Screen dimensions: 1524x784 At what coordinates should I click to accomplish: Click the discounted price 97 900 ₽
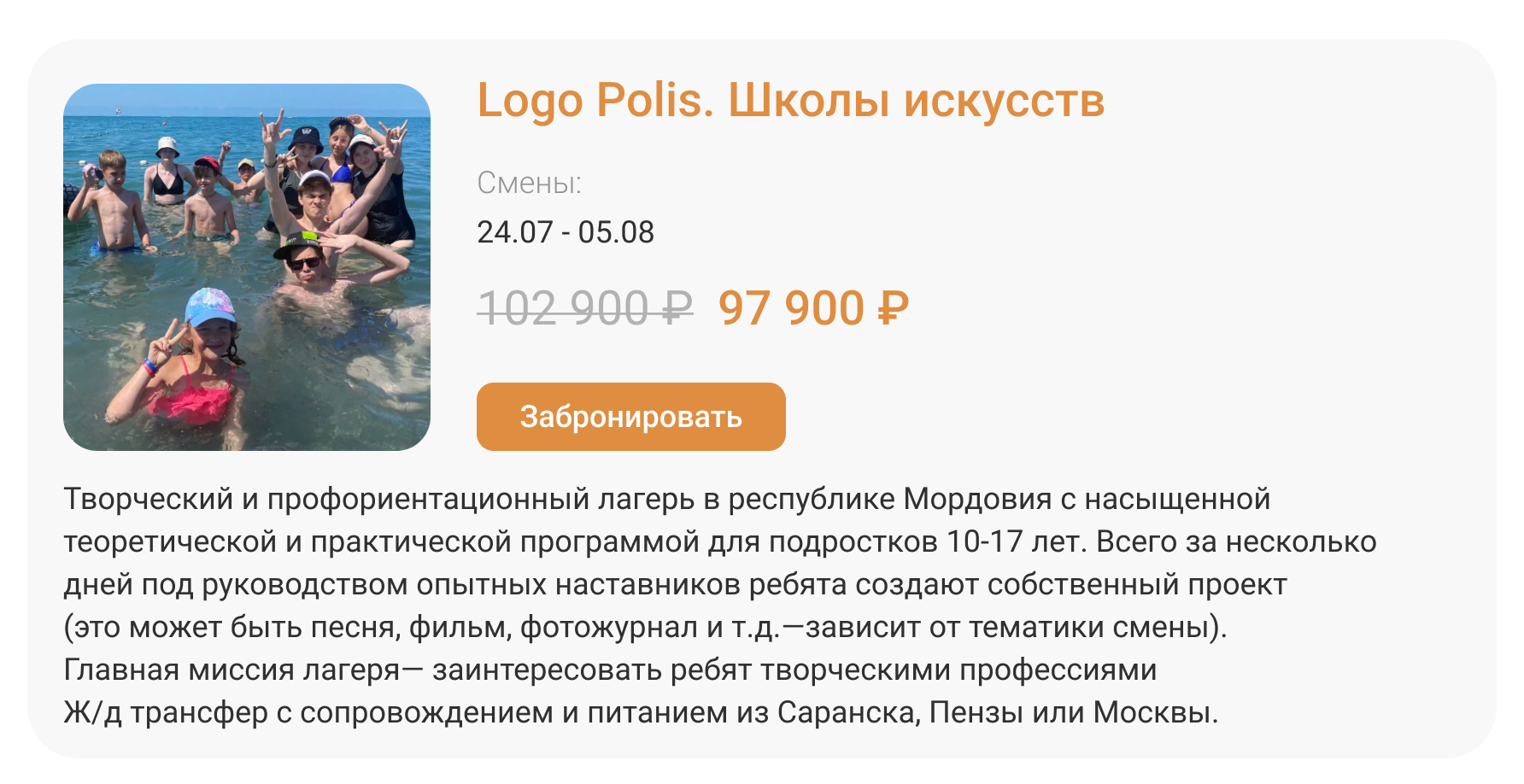pos(813,308)
